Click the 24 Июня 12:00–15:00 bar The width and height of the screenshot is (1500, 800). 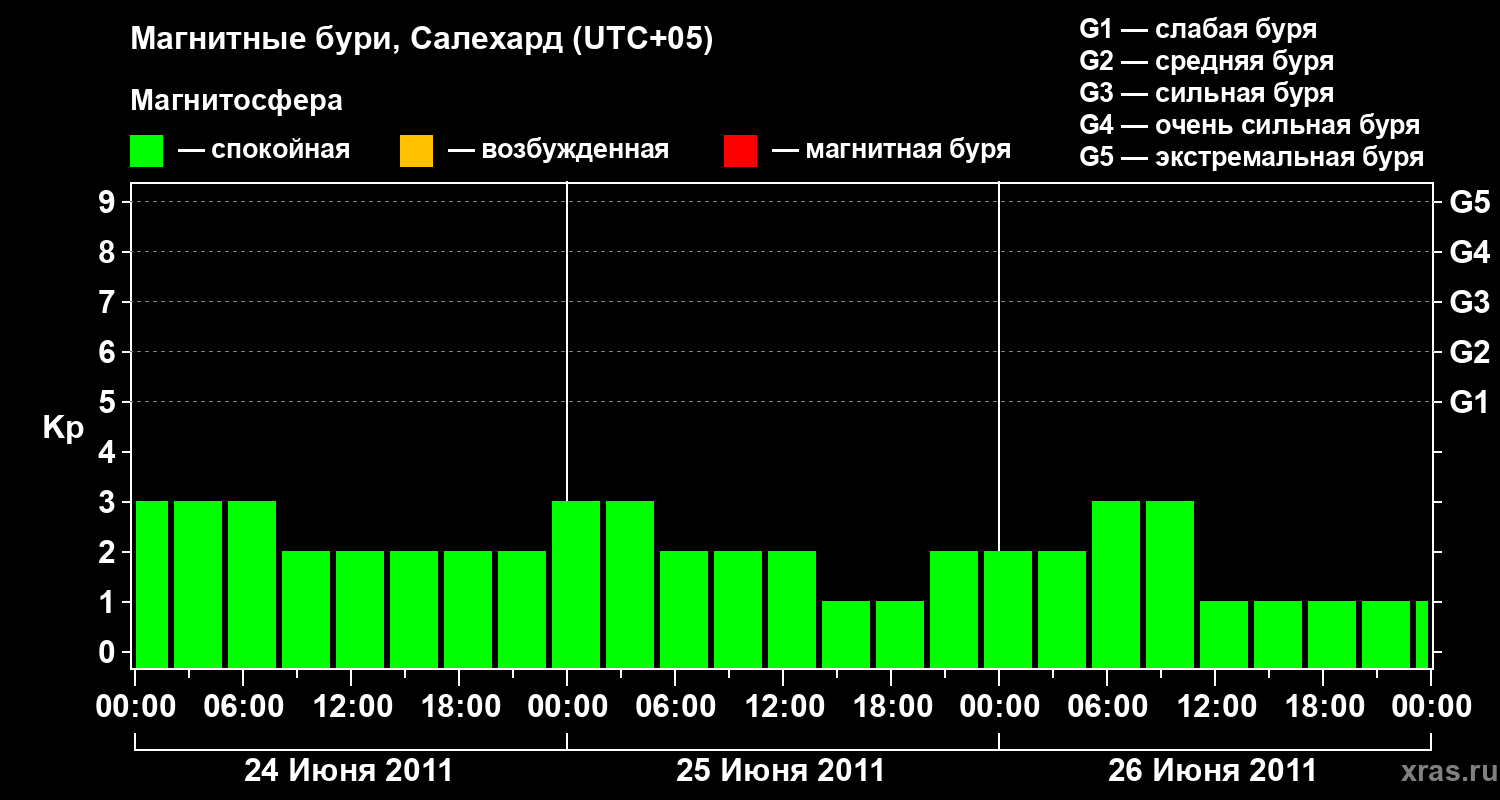(360, 609)
